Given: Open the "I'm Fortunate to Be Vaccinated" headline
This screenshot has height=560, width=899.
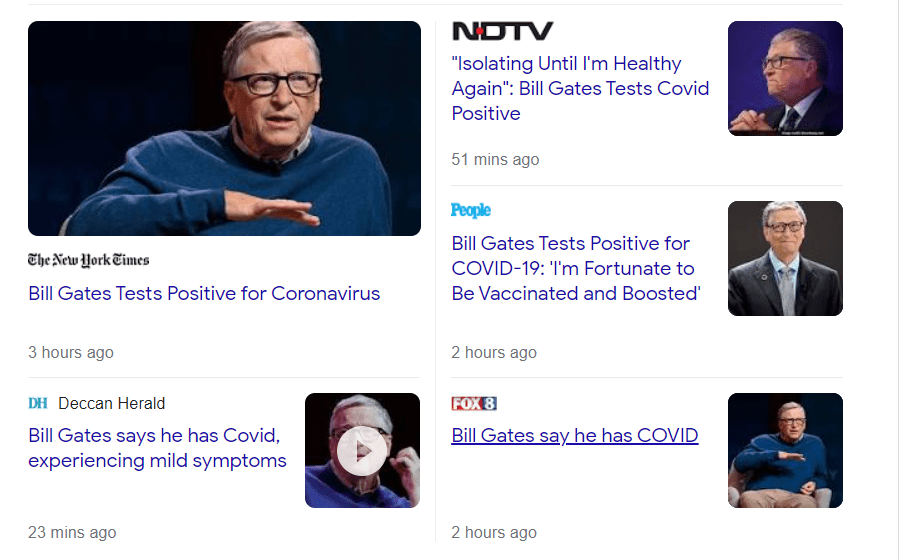Looking at the screenshot, I should pos(575,268).
